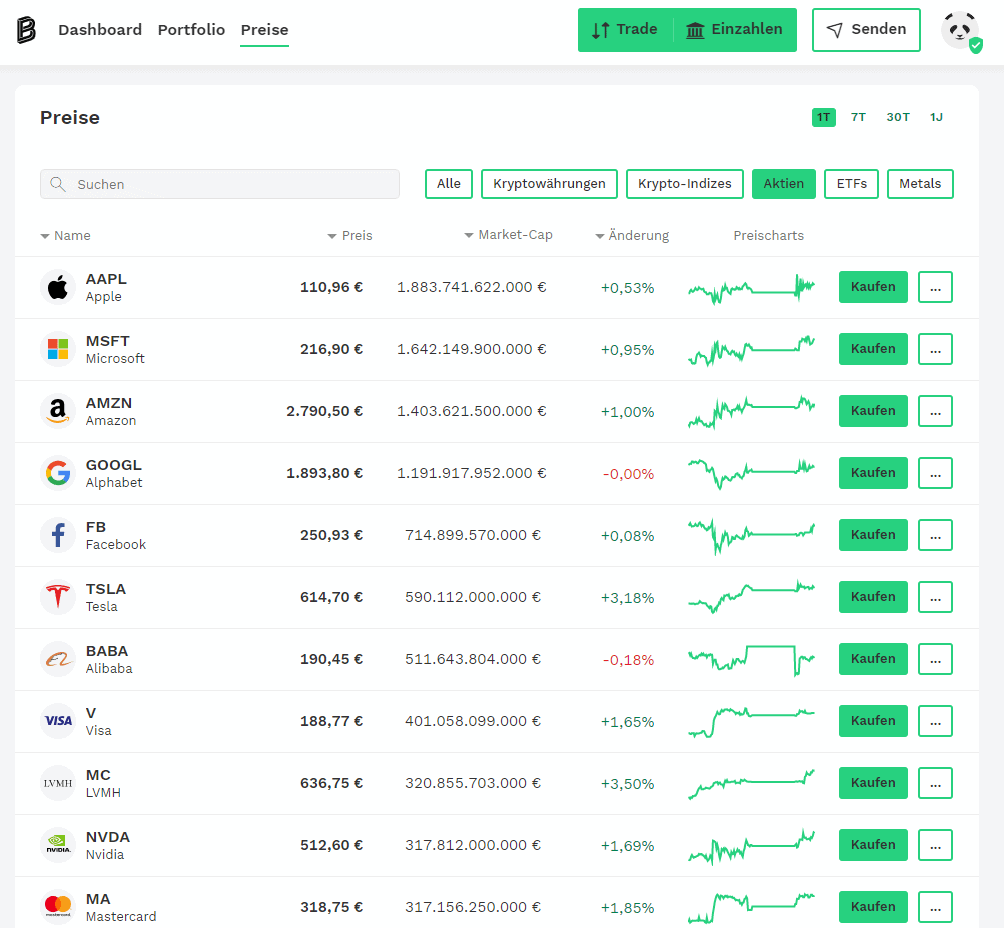Screen dimensions: 1004x928
Task: Open more options for TSLA row
Action: point(935,597)
